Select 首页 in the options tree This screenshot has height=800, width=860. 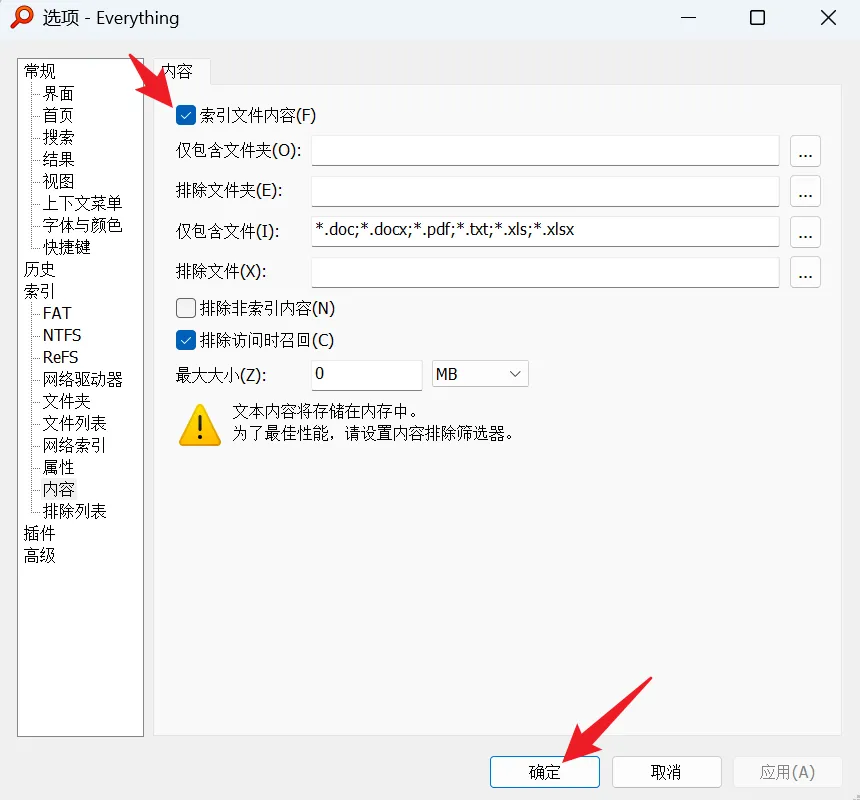click(x=58, y=115)
